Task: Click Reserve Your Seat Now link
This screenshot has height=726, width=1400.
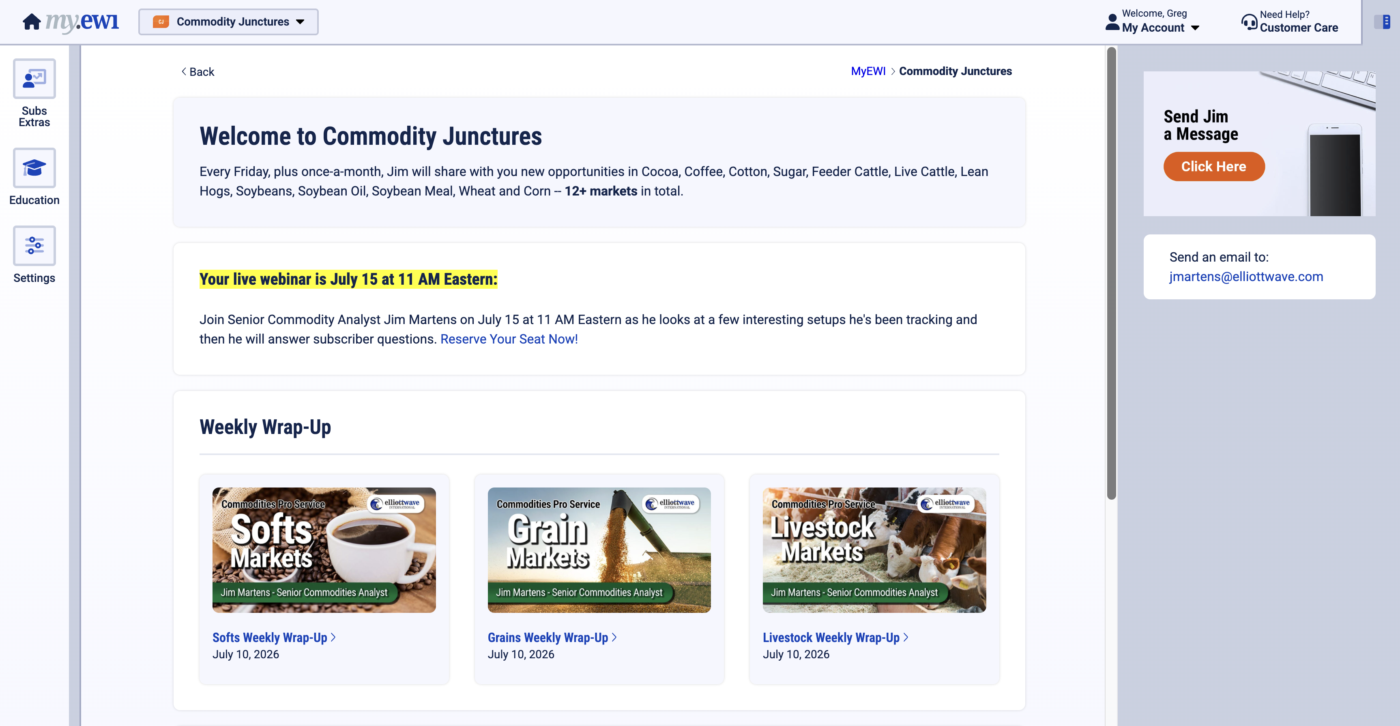Action: 509,339
